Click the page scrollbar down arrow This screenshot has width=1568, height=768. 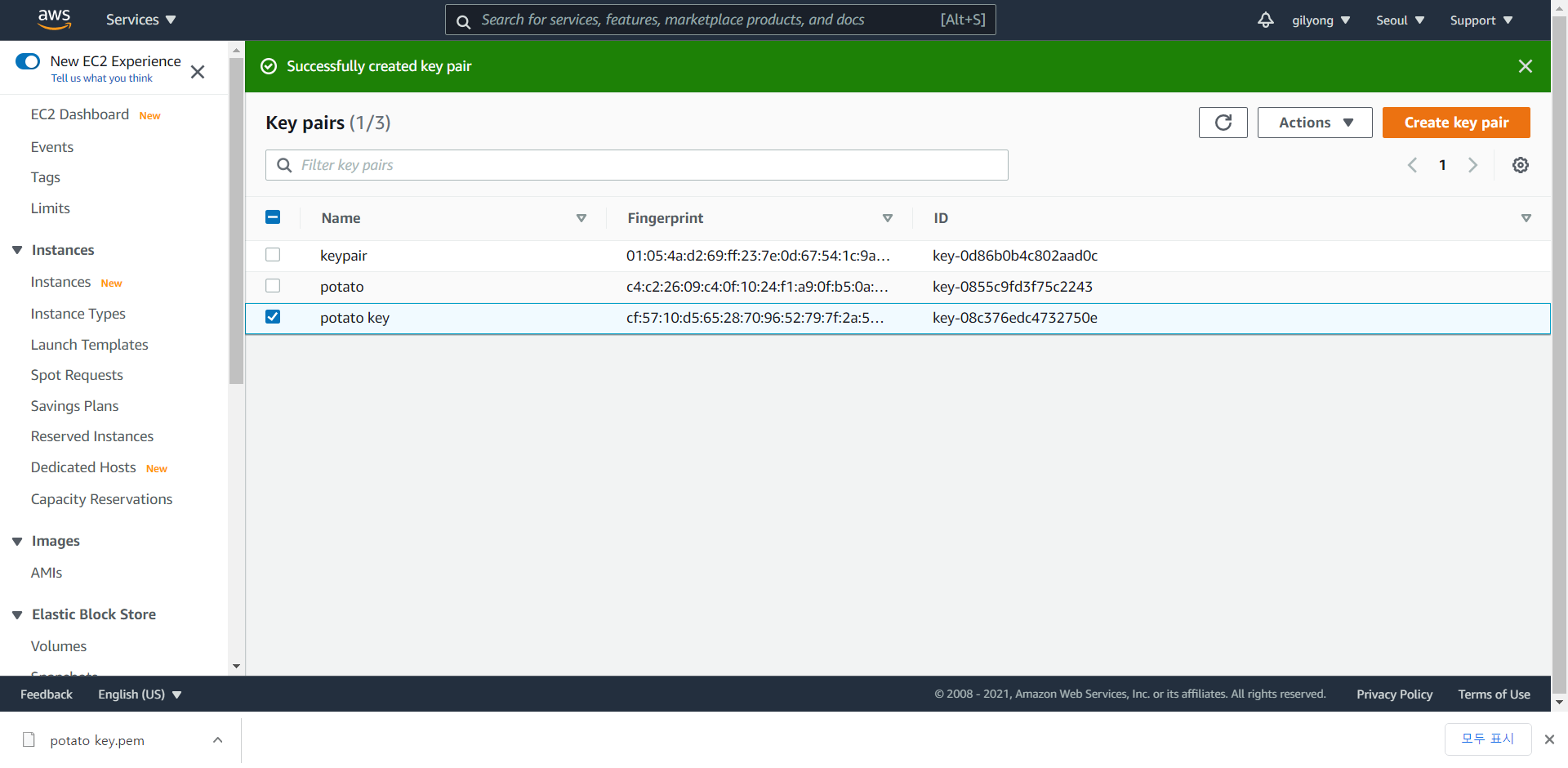(x=1559, y=702)
